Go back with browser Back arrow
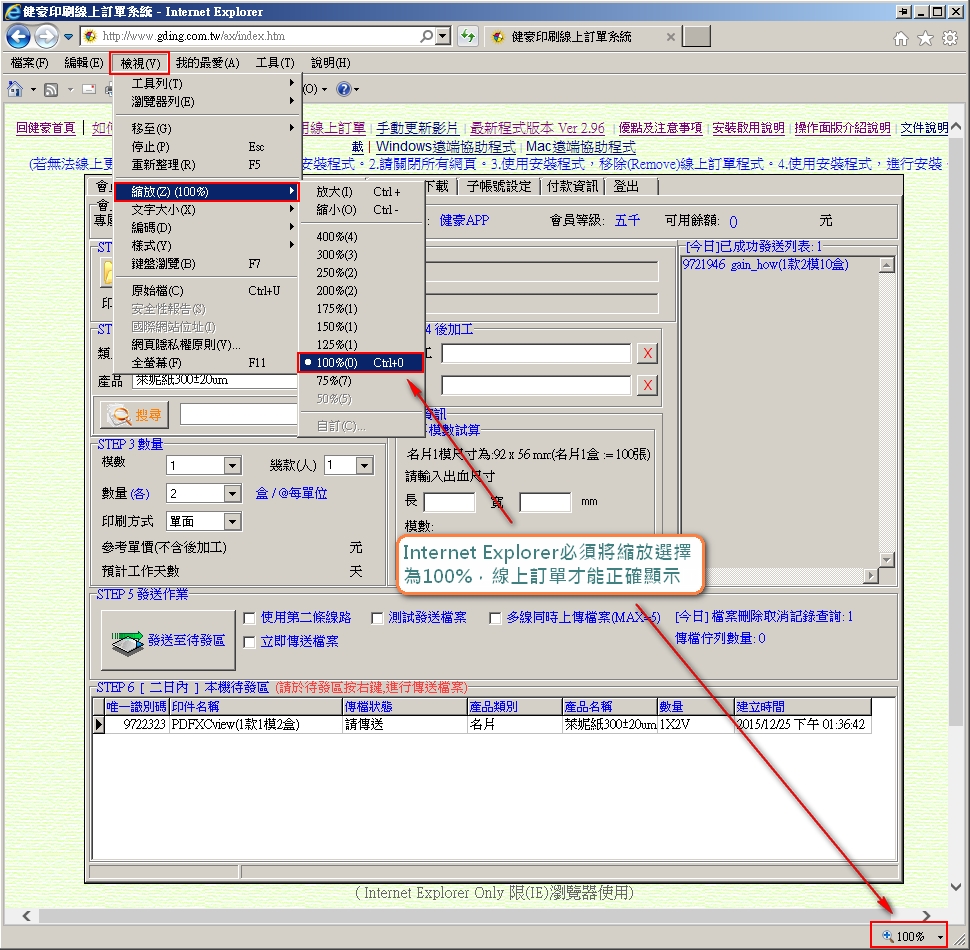 point(19,36)
